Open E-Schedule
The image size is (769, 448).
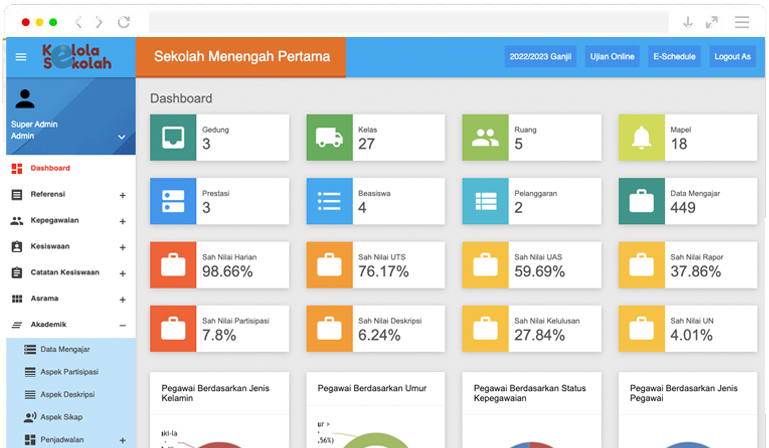tap(674, 56)
